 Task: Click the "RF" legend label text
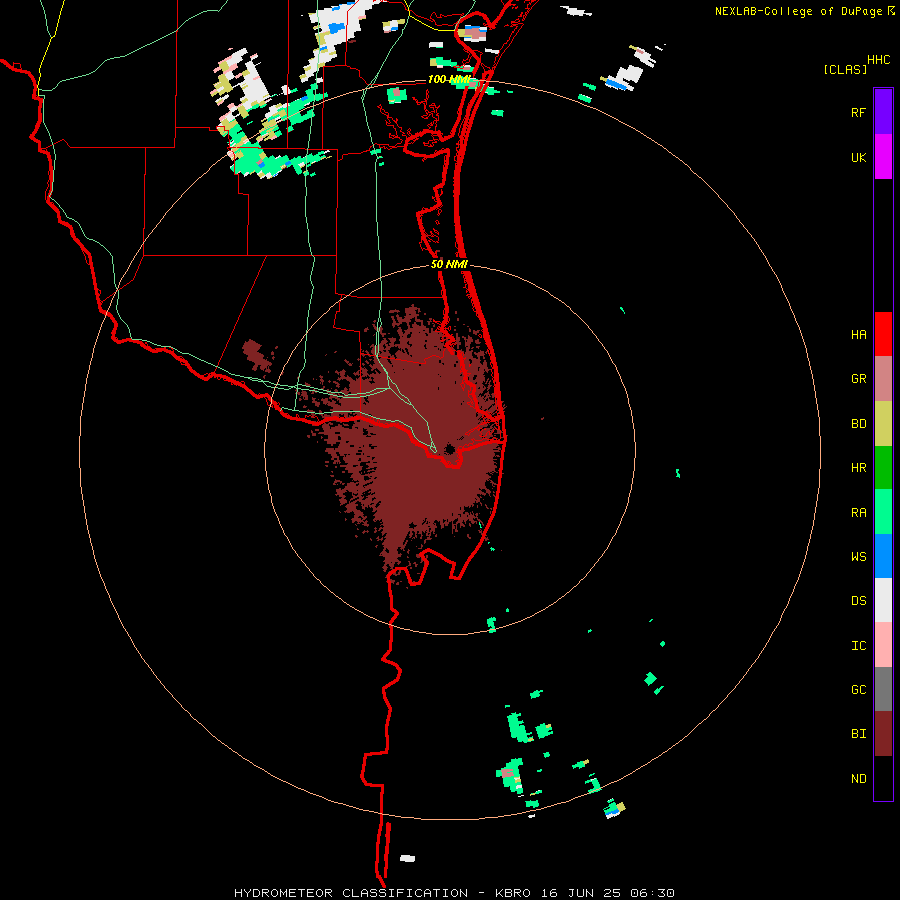pyautogui.click(x=858, y=112)
